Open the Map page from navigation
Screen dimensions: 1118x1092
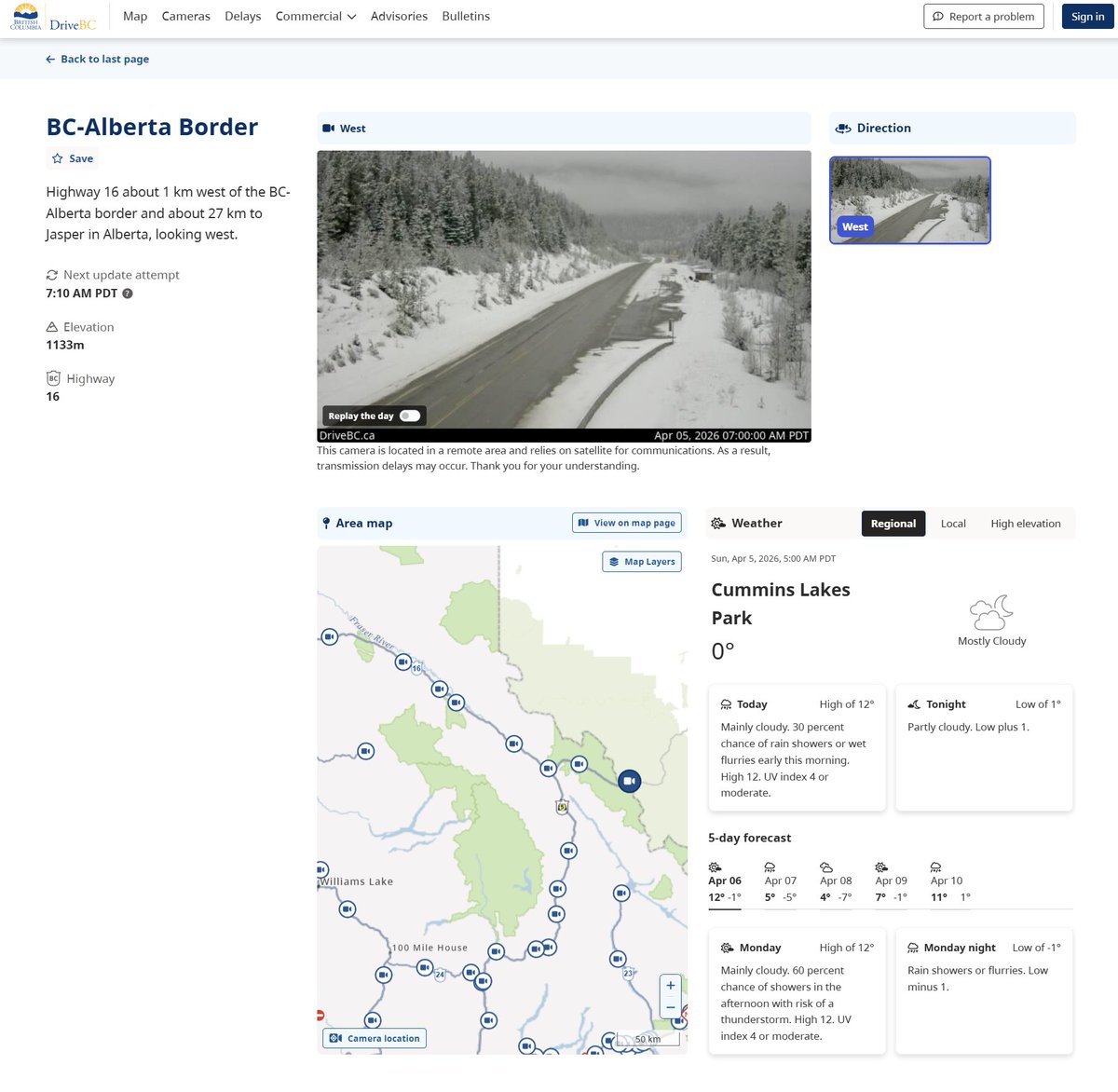(135, 16)
